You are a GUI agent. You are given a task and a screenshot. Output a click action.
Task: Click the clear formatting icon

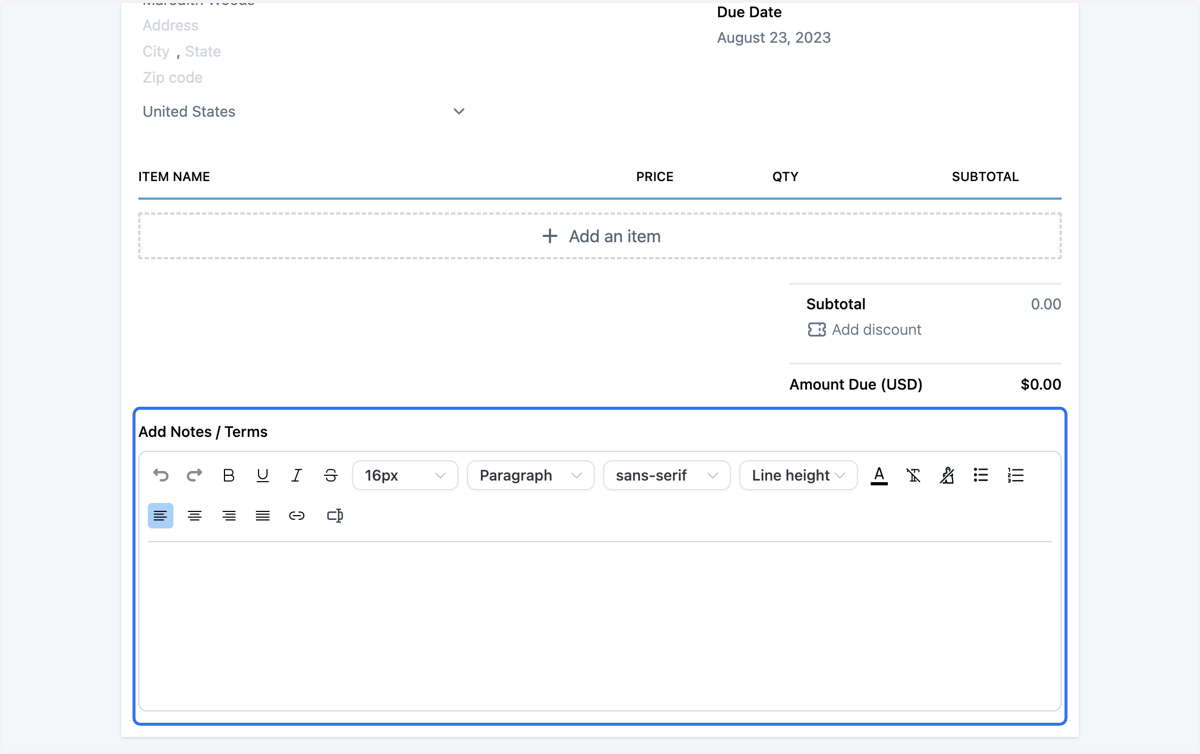(x=913, y=475)
